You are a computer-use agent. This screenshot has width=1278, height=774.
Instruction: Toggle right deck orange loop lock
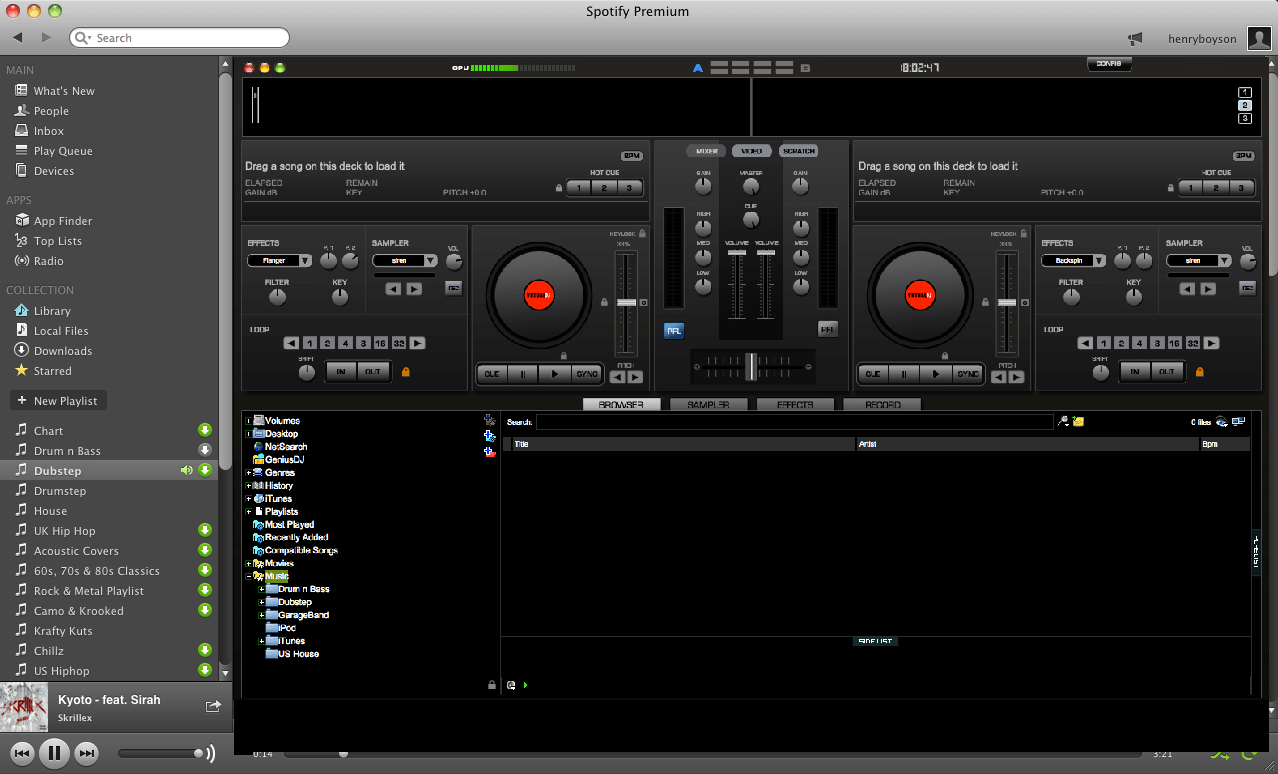1199,372
